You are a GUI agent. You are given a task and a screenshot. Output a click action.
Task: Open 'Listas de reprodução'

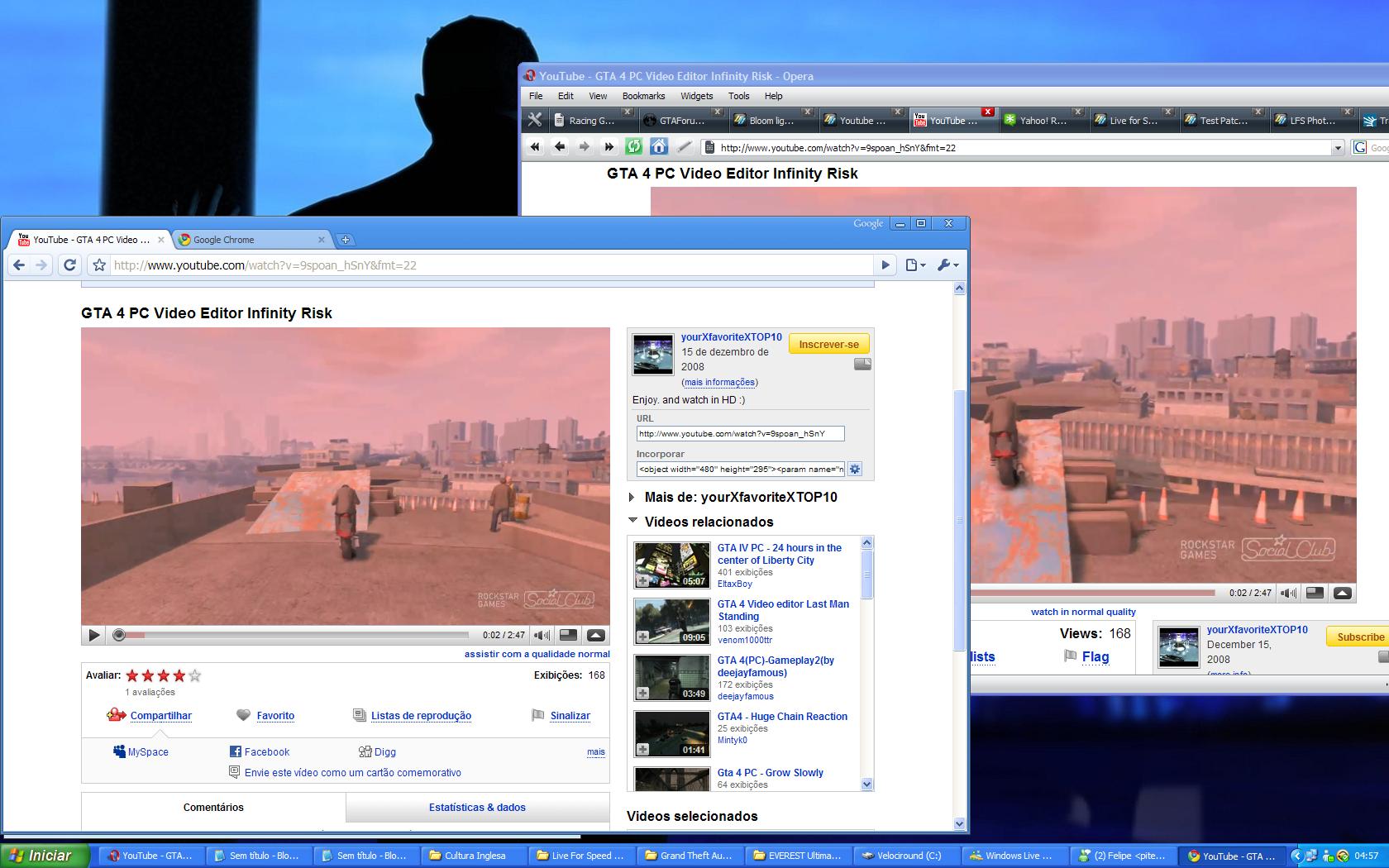pos(421,716)
